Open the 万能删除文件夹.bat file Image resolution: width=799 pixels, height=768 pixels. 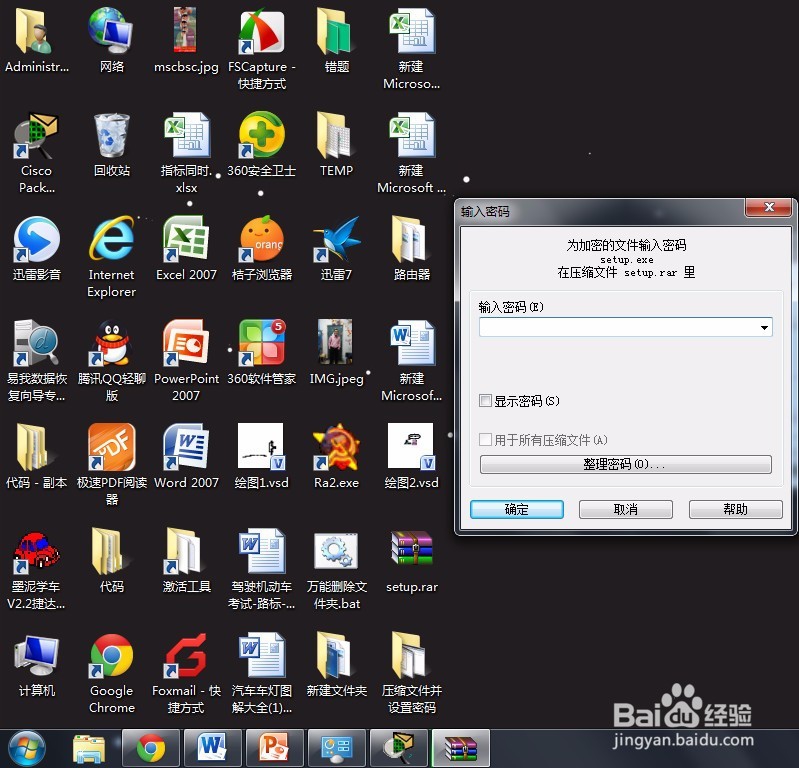tap(336, 551)
